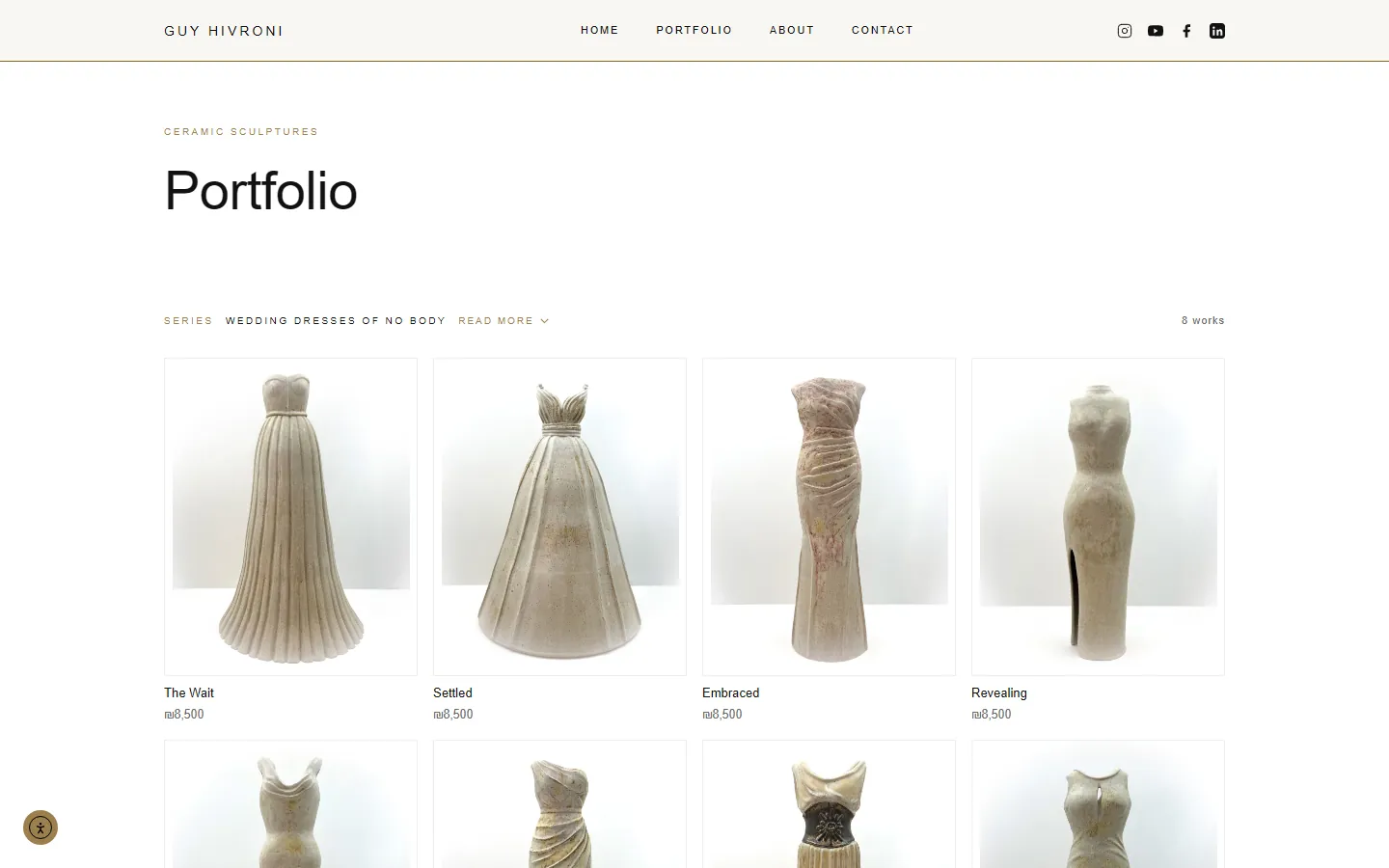Click the 'Ceramic Sculptures' label
The height and width of the screenshot is (868, 1389).
point(241,131)
